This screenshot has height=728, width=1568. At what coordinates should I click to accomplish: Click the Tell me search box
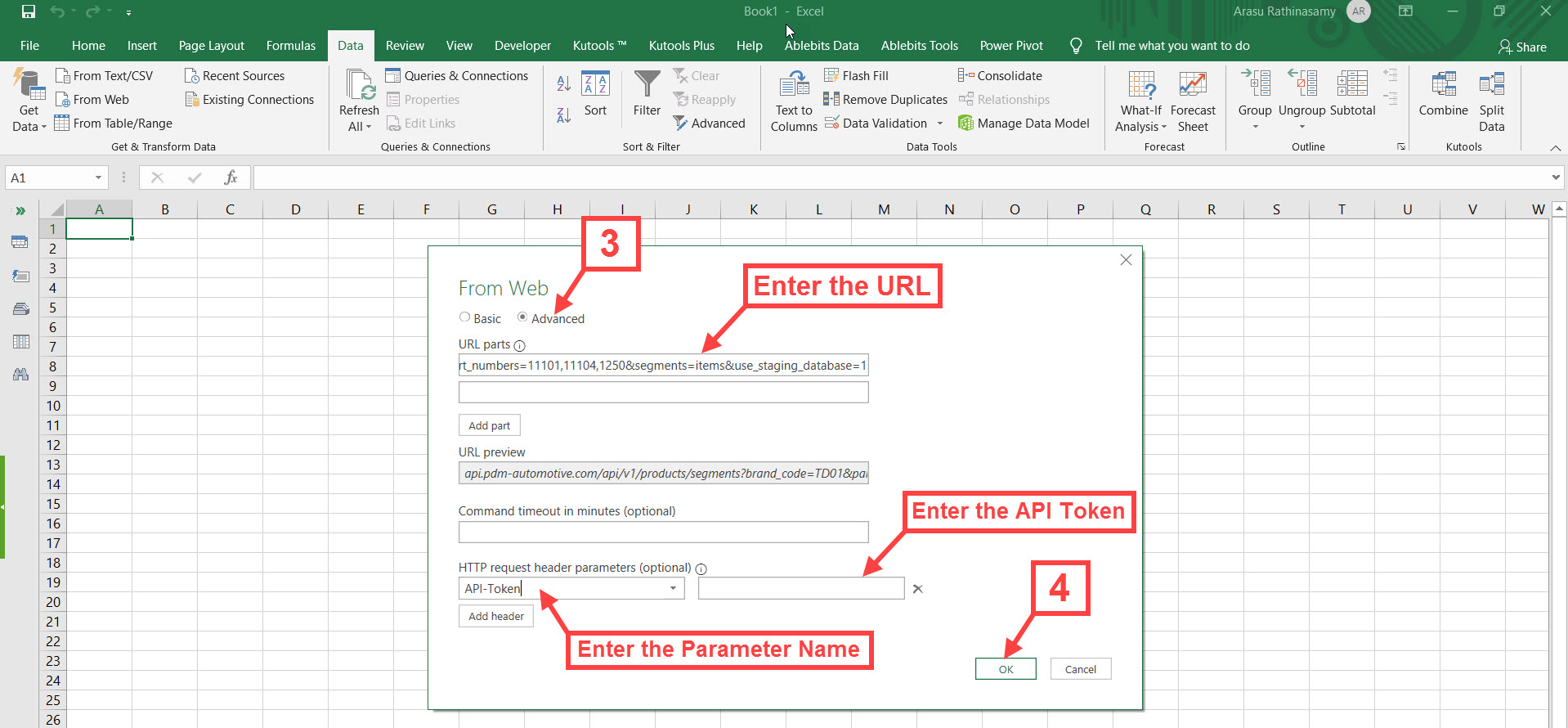tap(1172, 46)
